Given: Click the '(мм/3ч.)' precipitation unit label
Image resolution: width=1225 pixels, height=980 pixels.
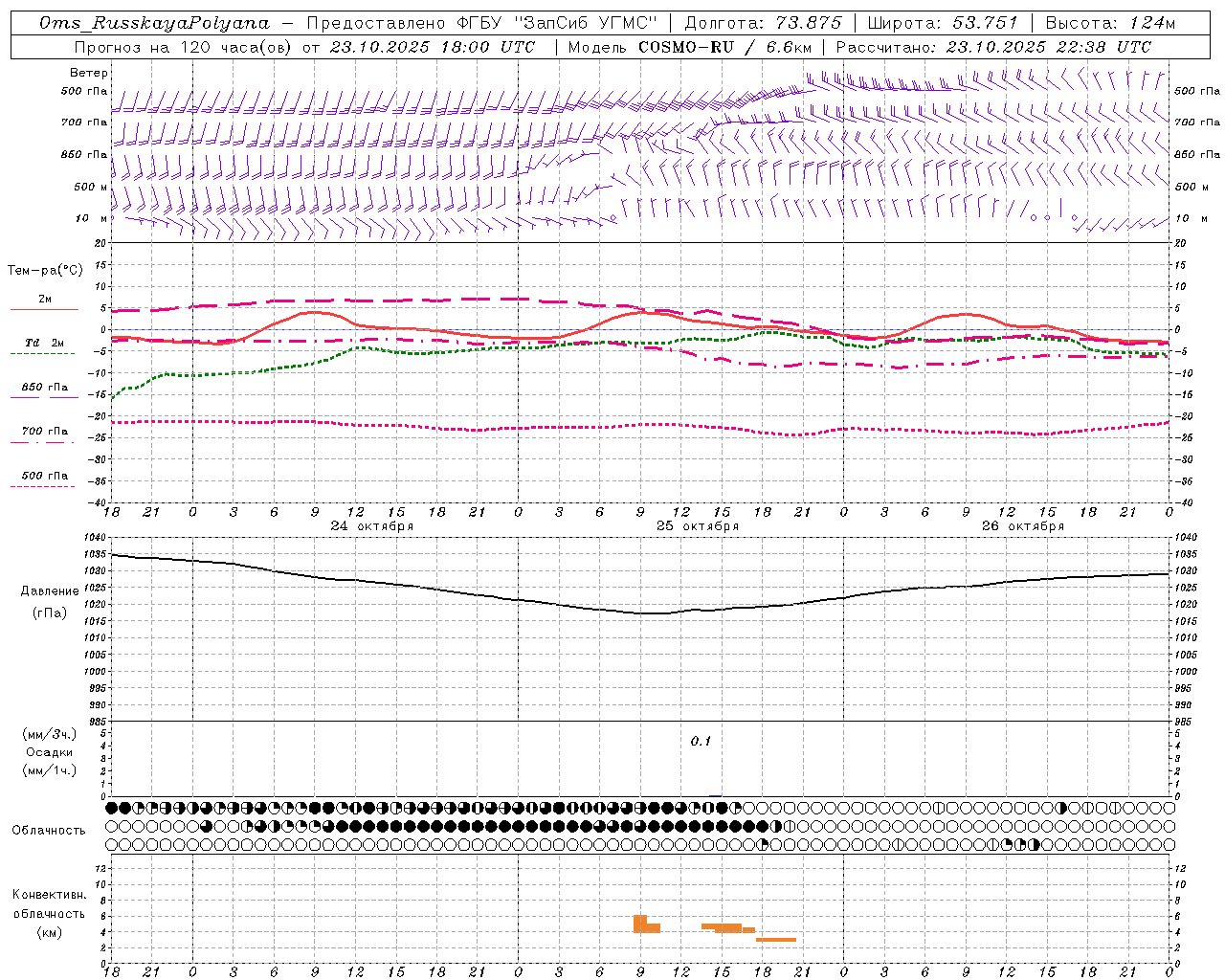Looking at the screenshot, I should point(50,734).
